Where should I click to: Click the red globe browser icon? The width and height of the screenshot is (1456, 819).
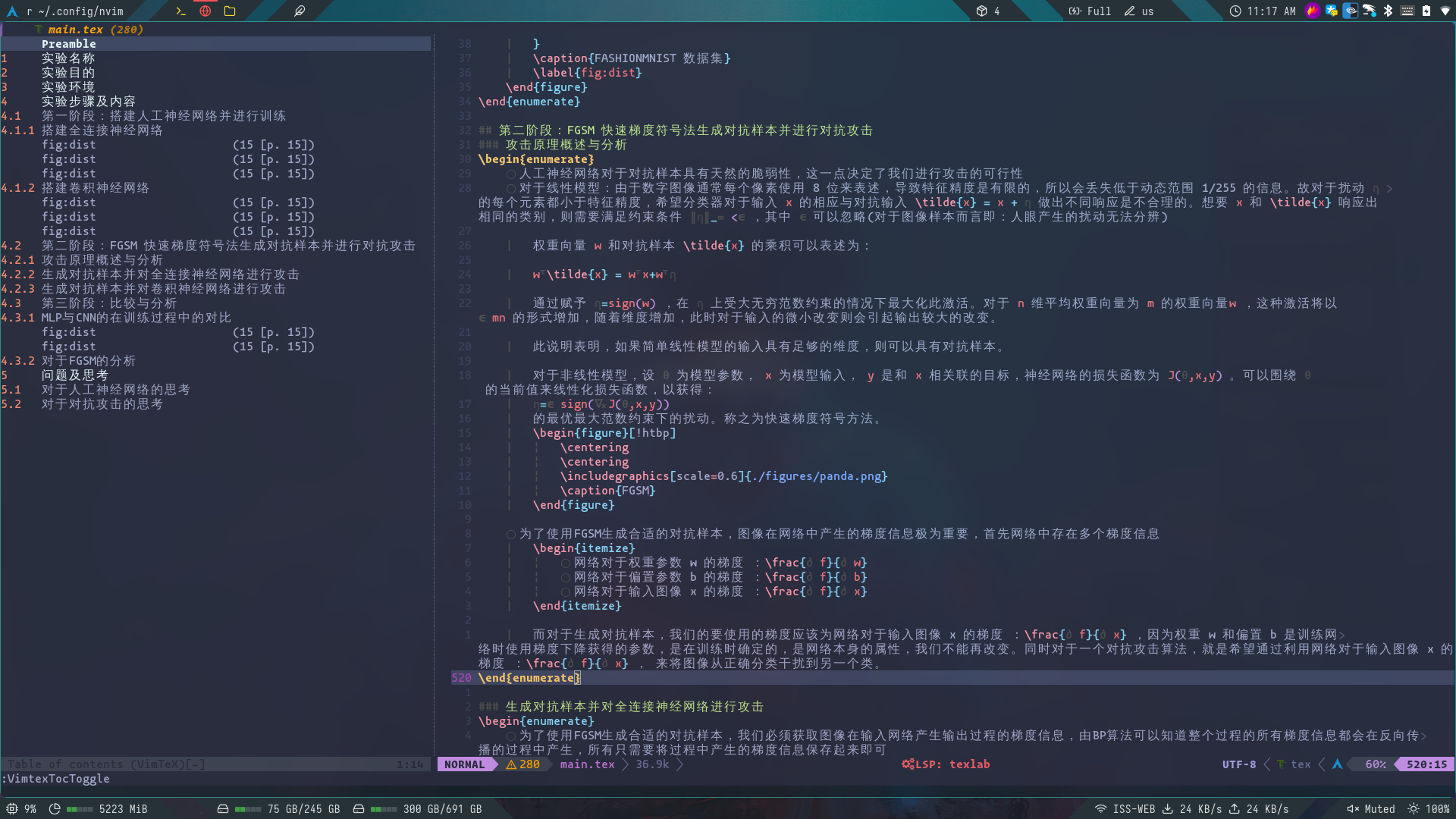[x=205, y=11]
